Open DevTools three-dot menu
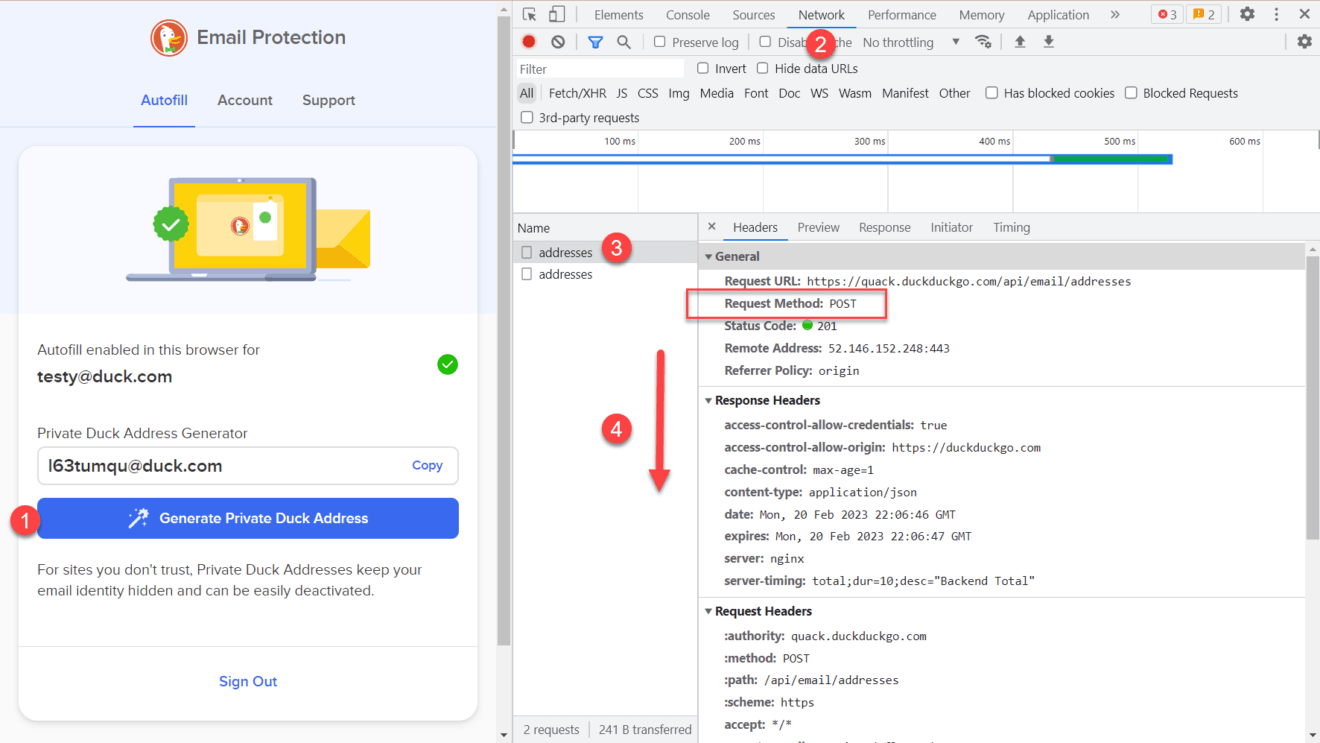This screenshot has height=743, width=1320. pos(1276,14)
